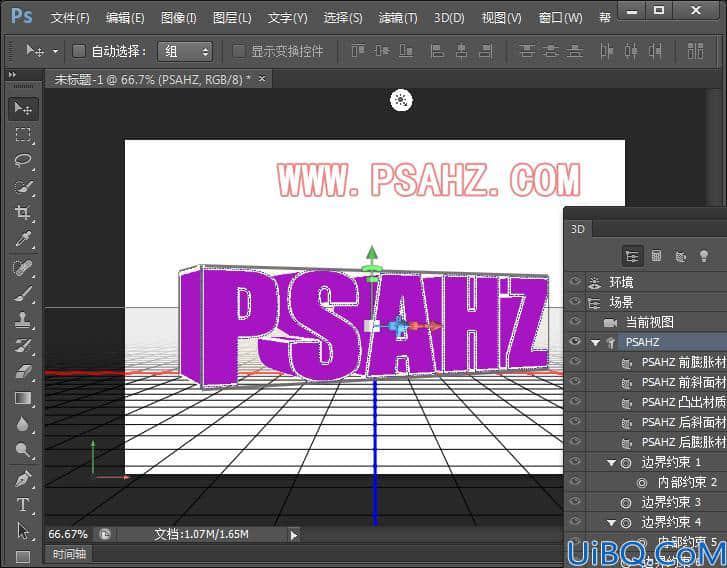
Task: Toggle visibility of 边界约束 1
Action: (x=575, y=461)
